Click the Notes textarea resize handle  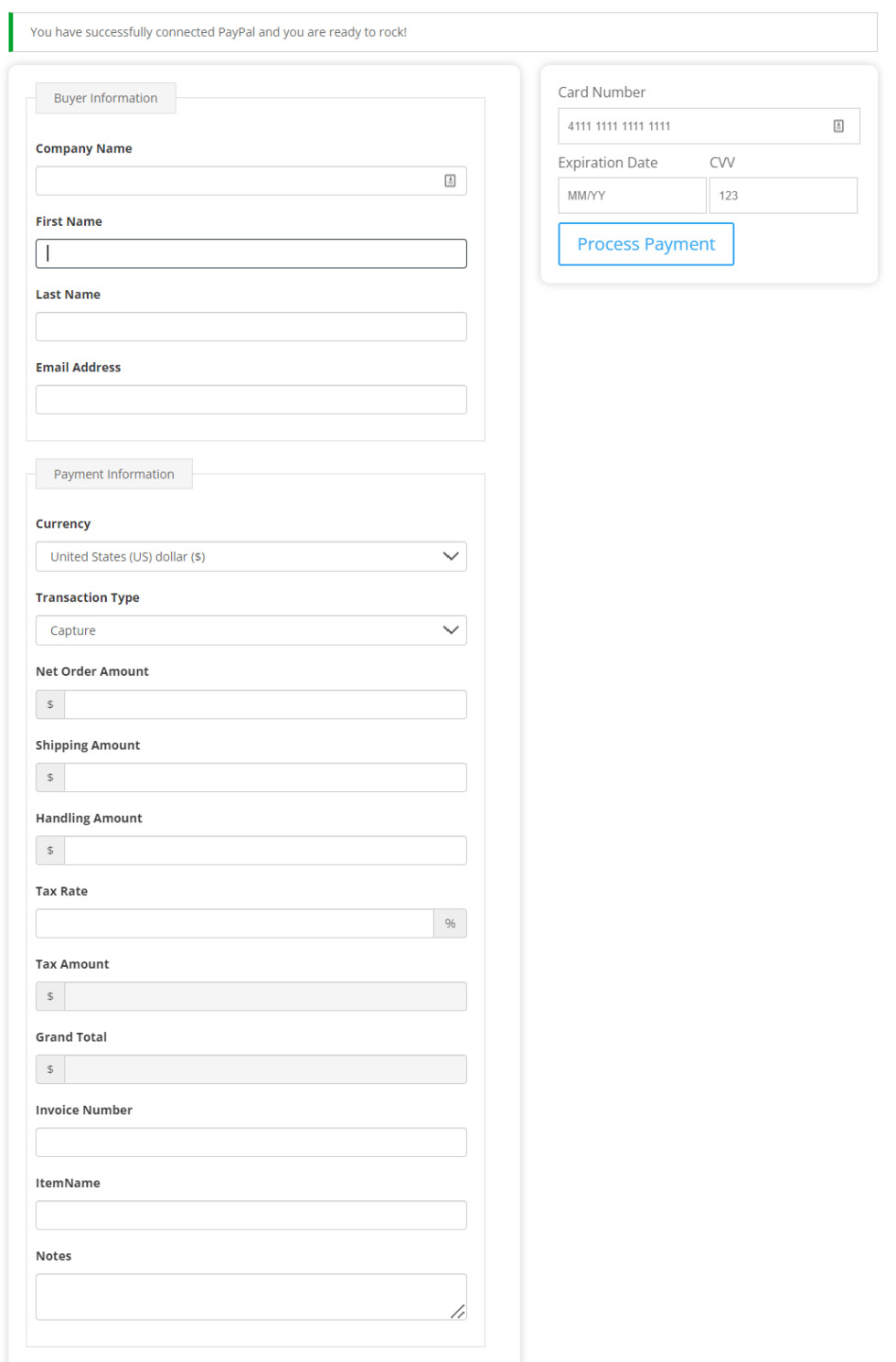(x=458, y=1312)
